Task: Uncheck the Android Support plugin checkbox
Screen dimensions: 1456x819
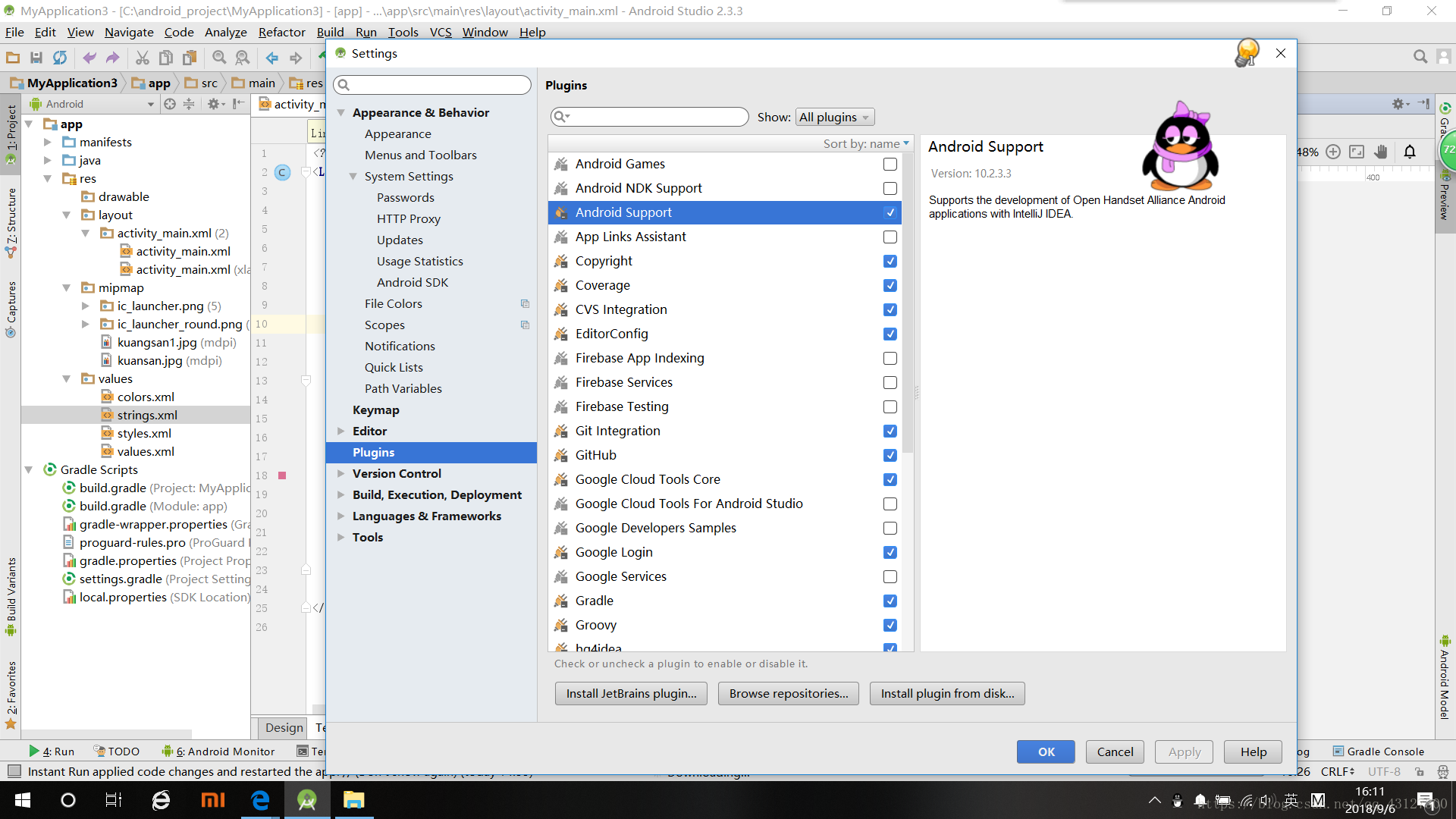Action: tap(890, 212)
